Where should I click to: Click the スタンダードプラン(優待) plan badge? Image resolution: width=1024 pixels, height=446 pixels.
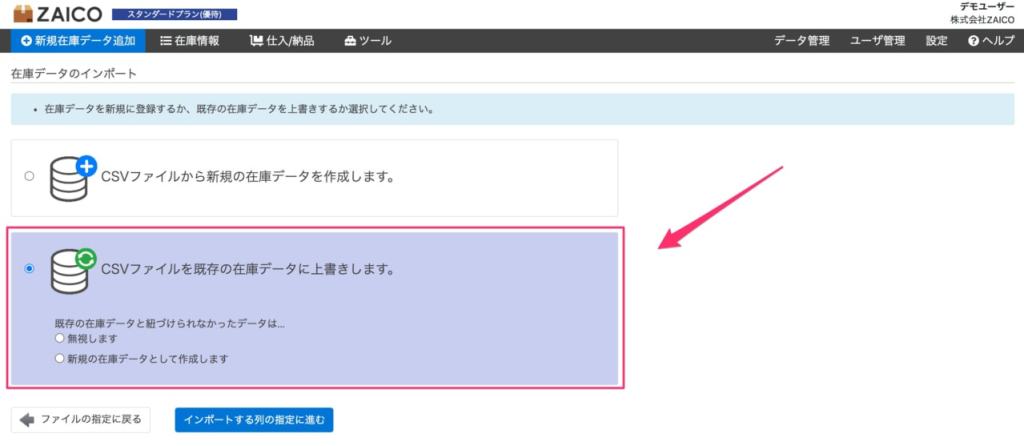pos(174,14)
